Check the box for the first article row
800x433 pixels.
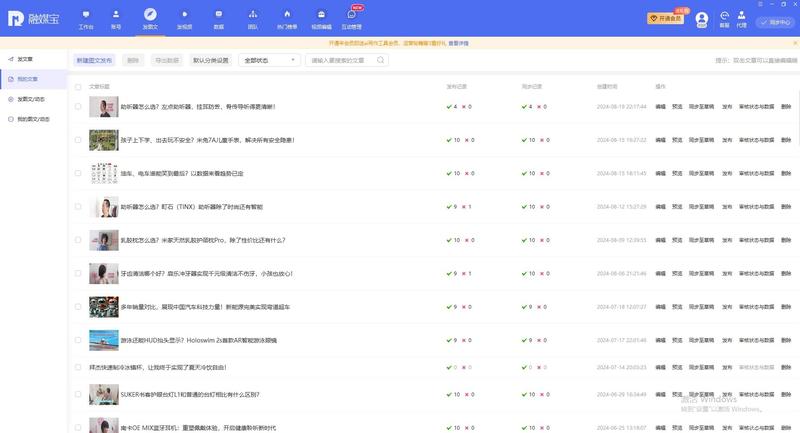(x=78, y=107)
